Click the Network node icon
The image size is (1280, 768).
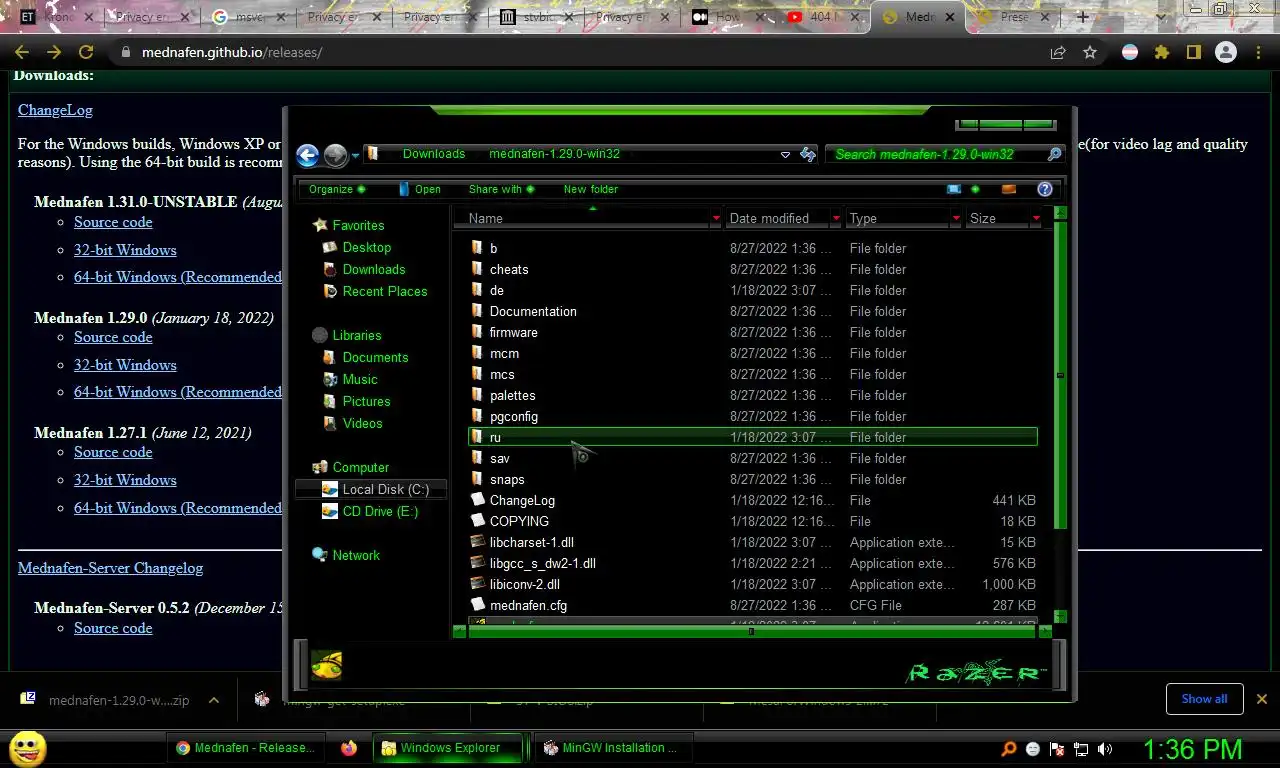pos(319,555)
